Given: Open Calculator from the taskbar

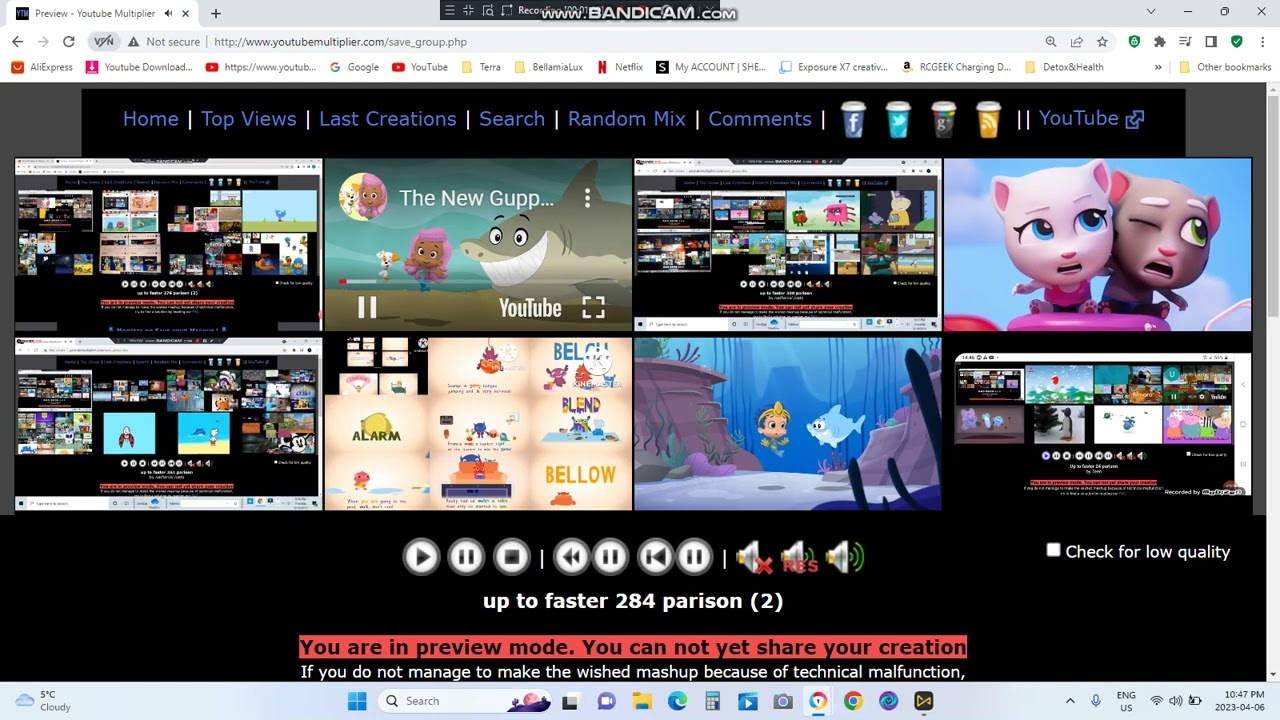Looking at the screenshot, I should [x=712, y=701].
